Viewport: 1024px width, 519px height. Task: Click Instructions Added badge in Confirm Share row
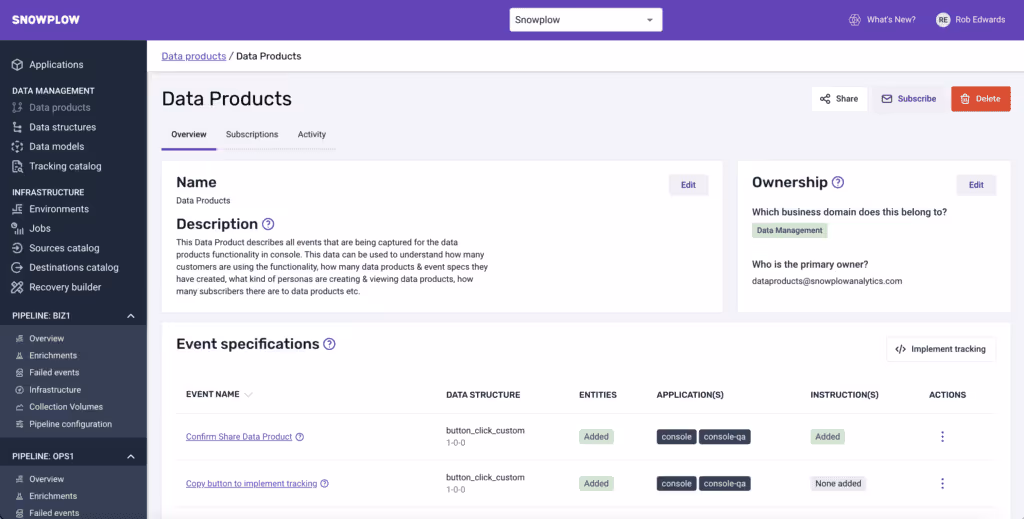pyautogui.click(x=827, y=437)
